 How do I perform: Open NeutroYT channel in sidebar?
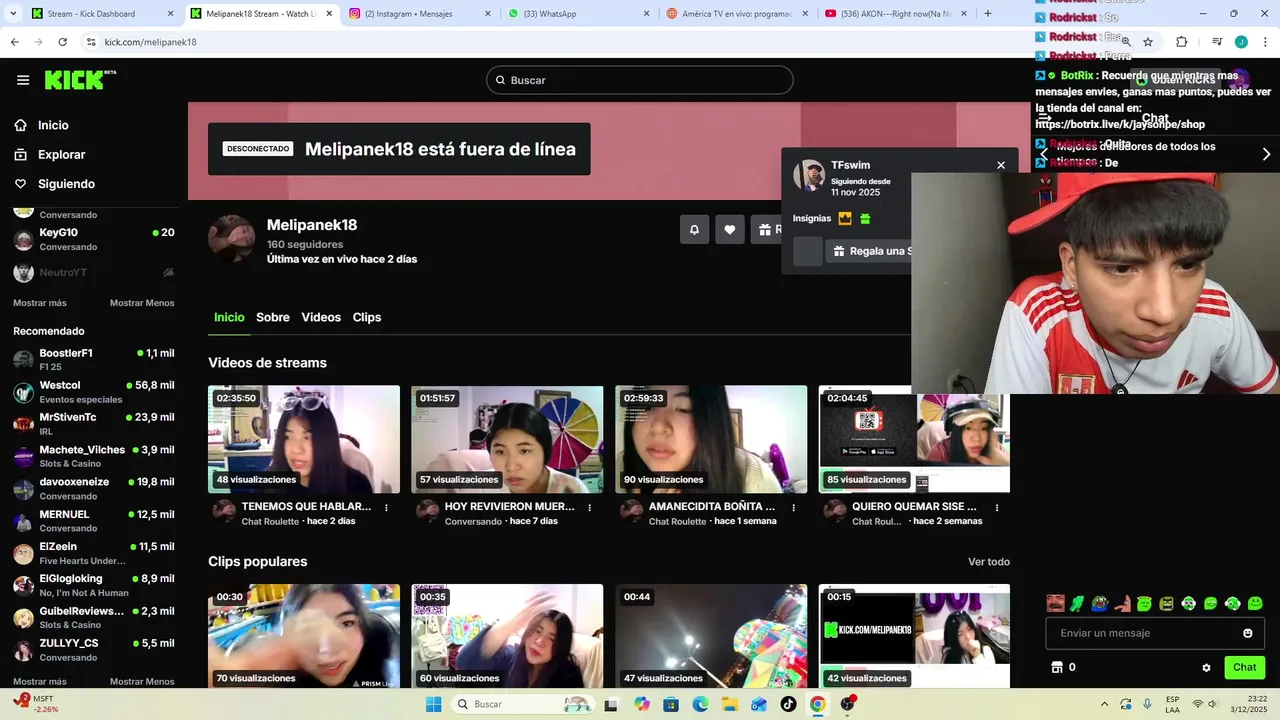tap(94, 272)
